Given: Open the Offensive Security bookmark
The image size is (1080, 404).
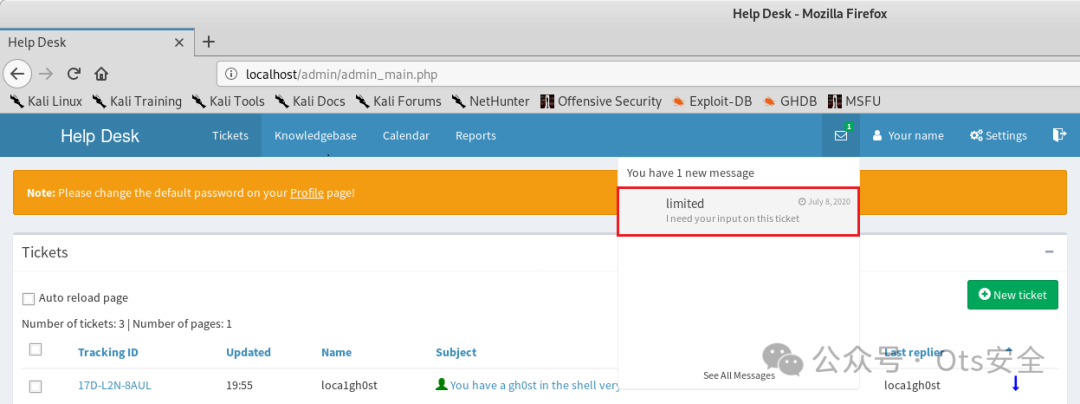Looking at the screenshot, I should [601, 102].
